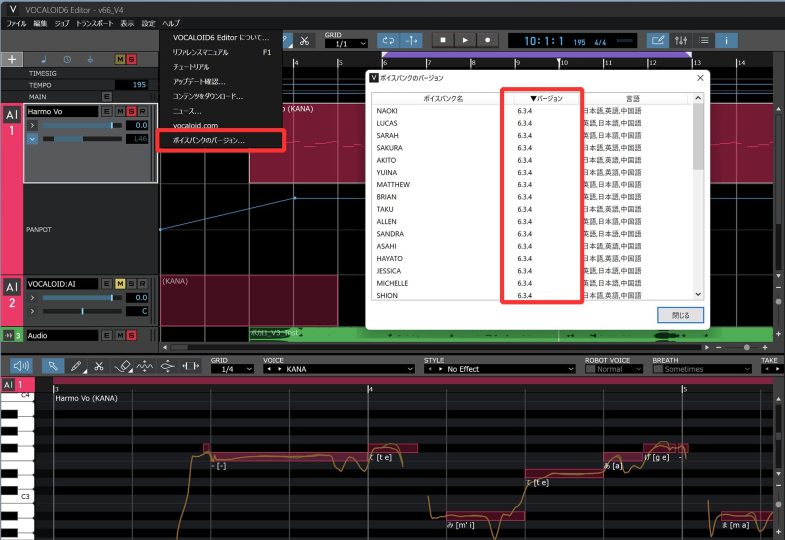Screen dimensions: 785x540
Task: Sort by the ボイスバンク名 column header
Action: [443, 99]
